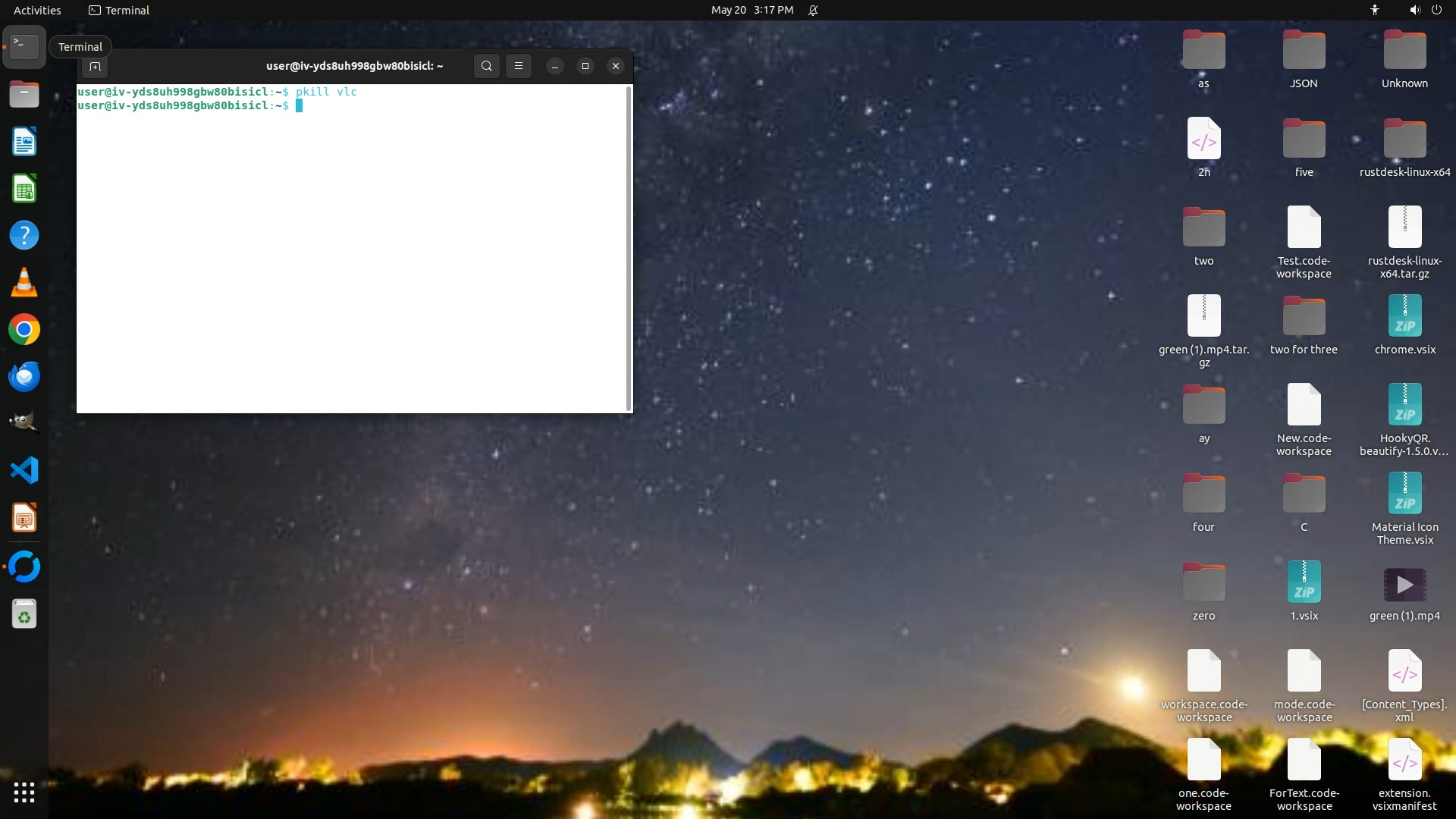Click the terminal search magnifier icon
The image size is (1456, 819).
(486, 66)
